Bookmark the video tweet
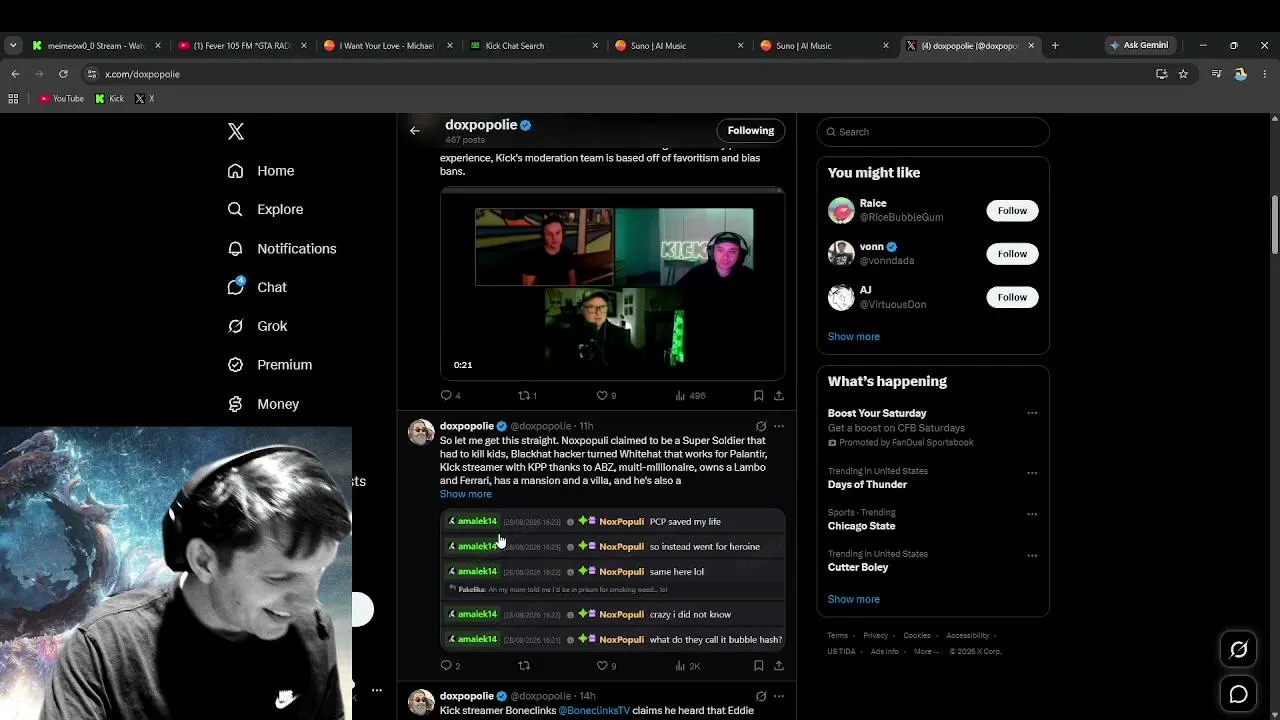Screen dimensions: 1280x720 click(758, 395)
